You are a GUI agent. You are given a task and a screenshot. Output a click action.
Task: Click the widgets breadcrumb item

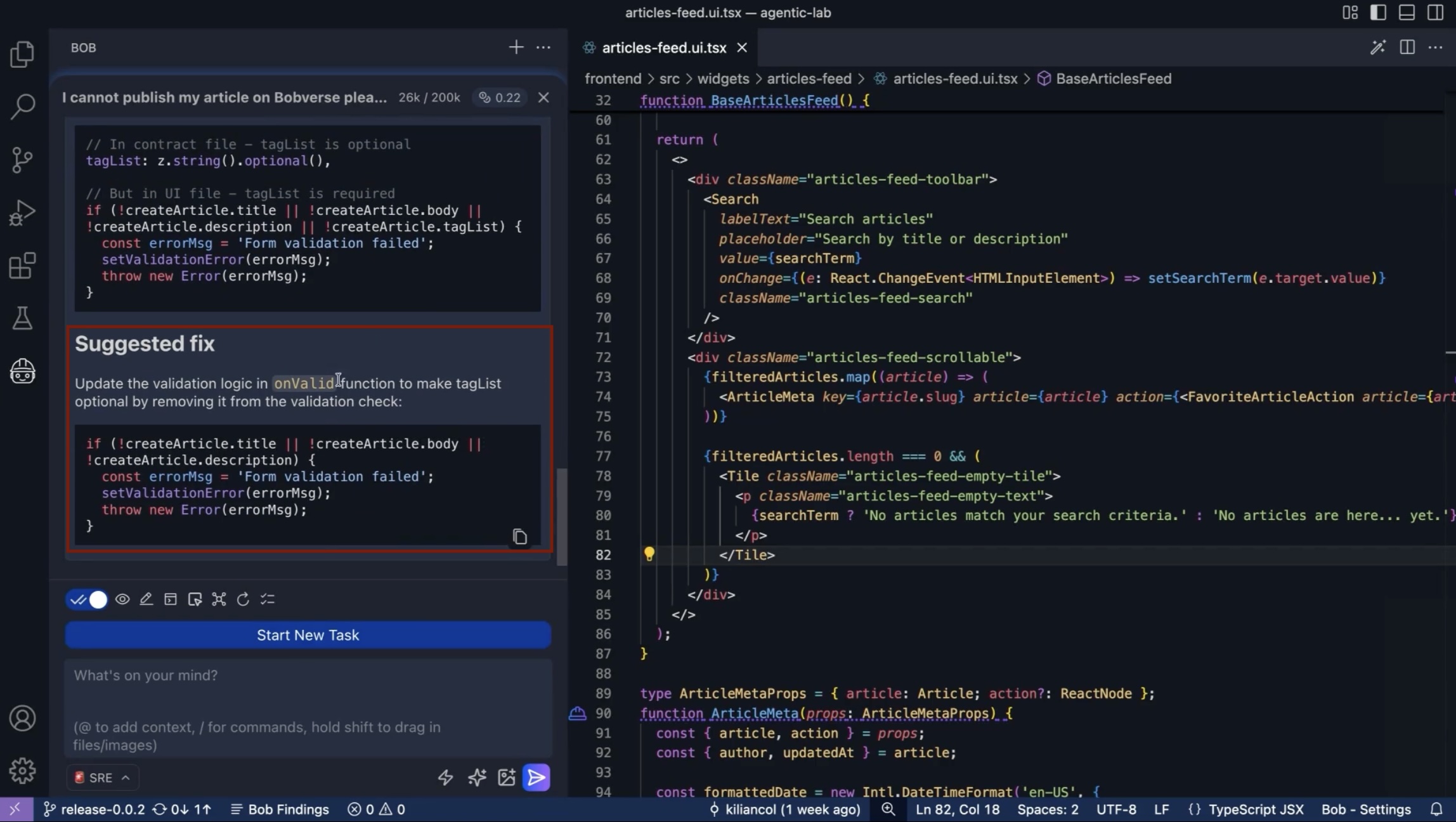coord(723,79)
